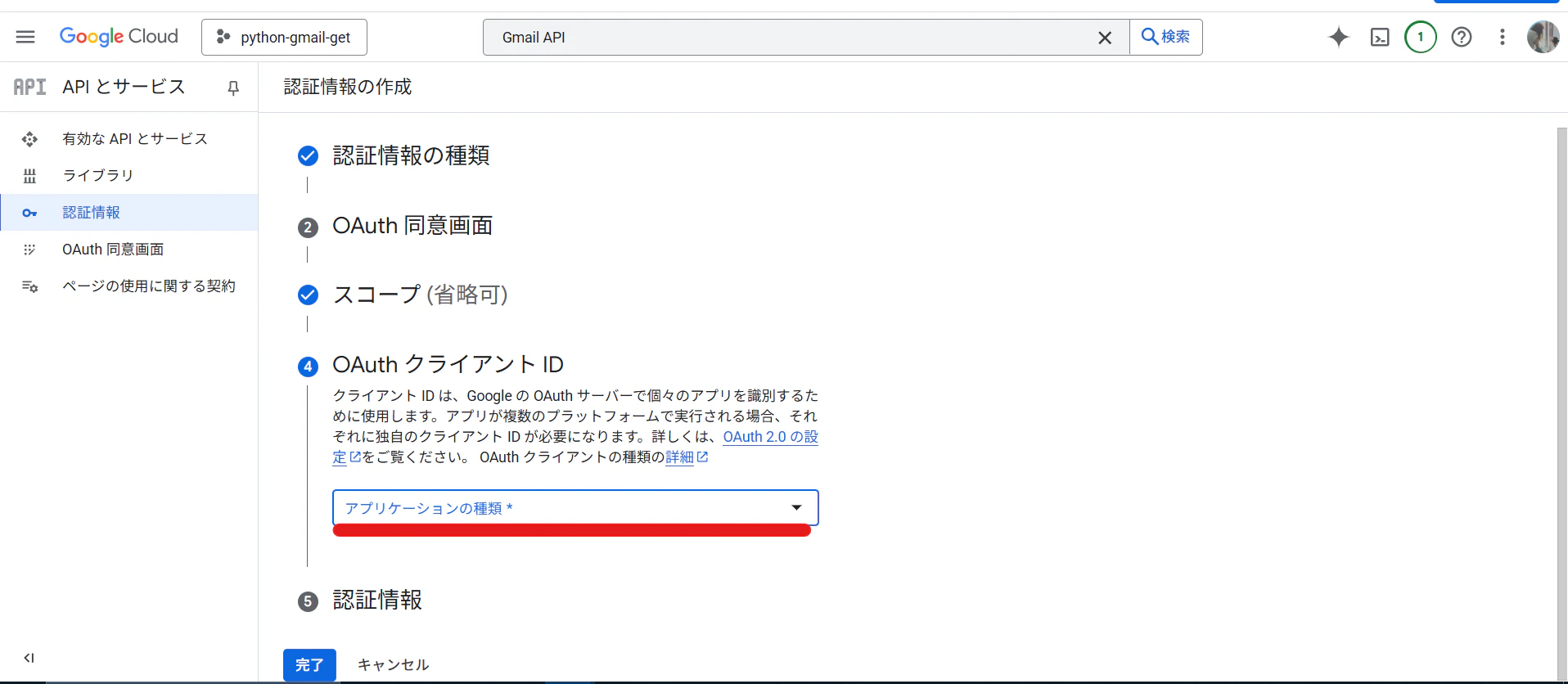This screenshot has width=1568, height=684.
Task: Expand the スコープ (省略可) step
Action: click(x=420, y=295)
